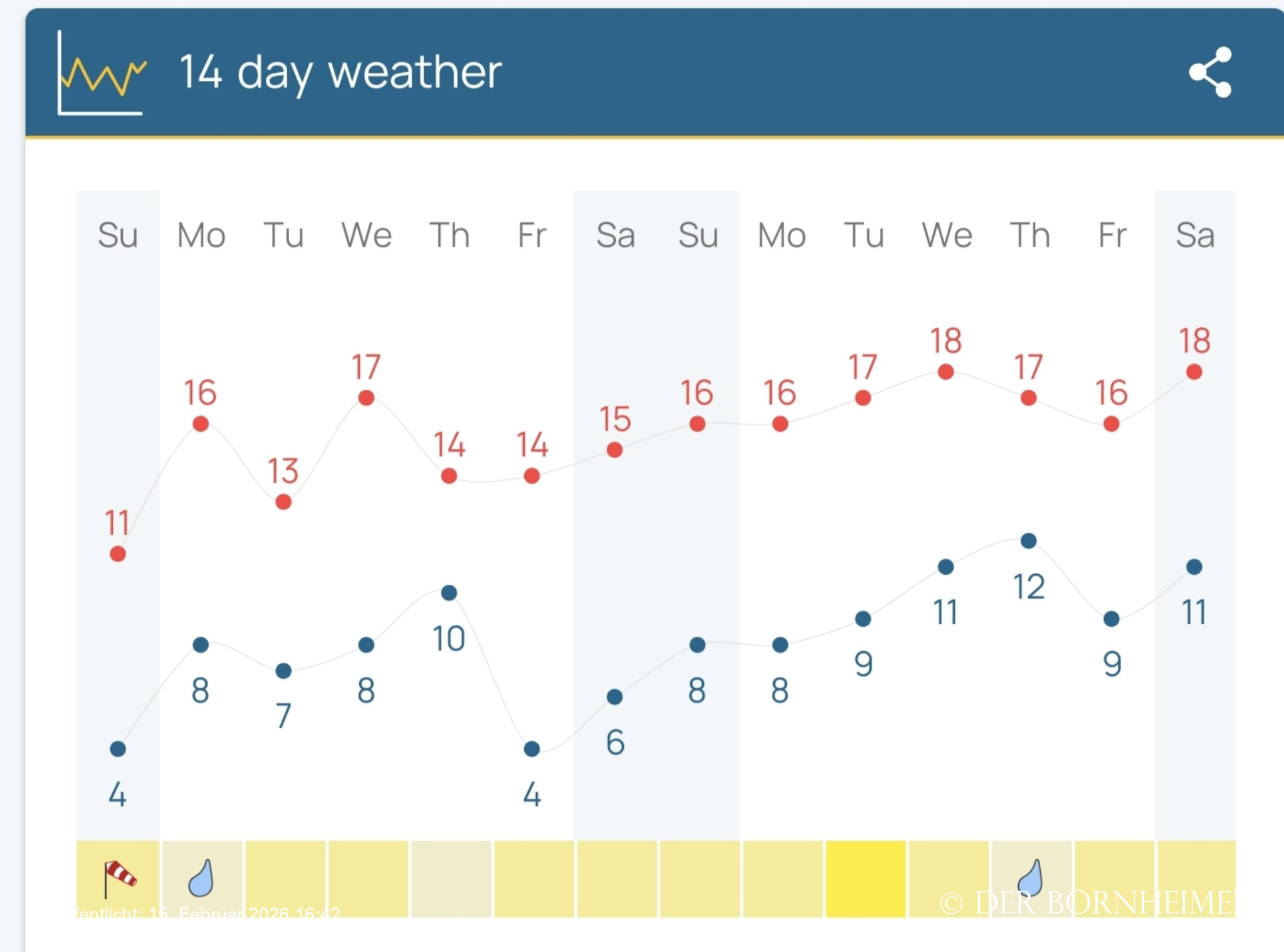This screenshot has height=952, width=1284.
Task: Select the first Su day column label
Action: coord(118,236)
